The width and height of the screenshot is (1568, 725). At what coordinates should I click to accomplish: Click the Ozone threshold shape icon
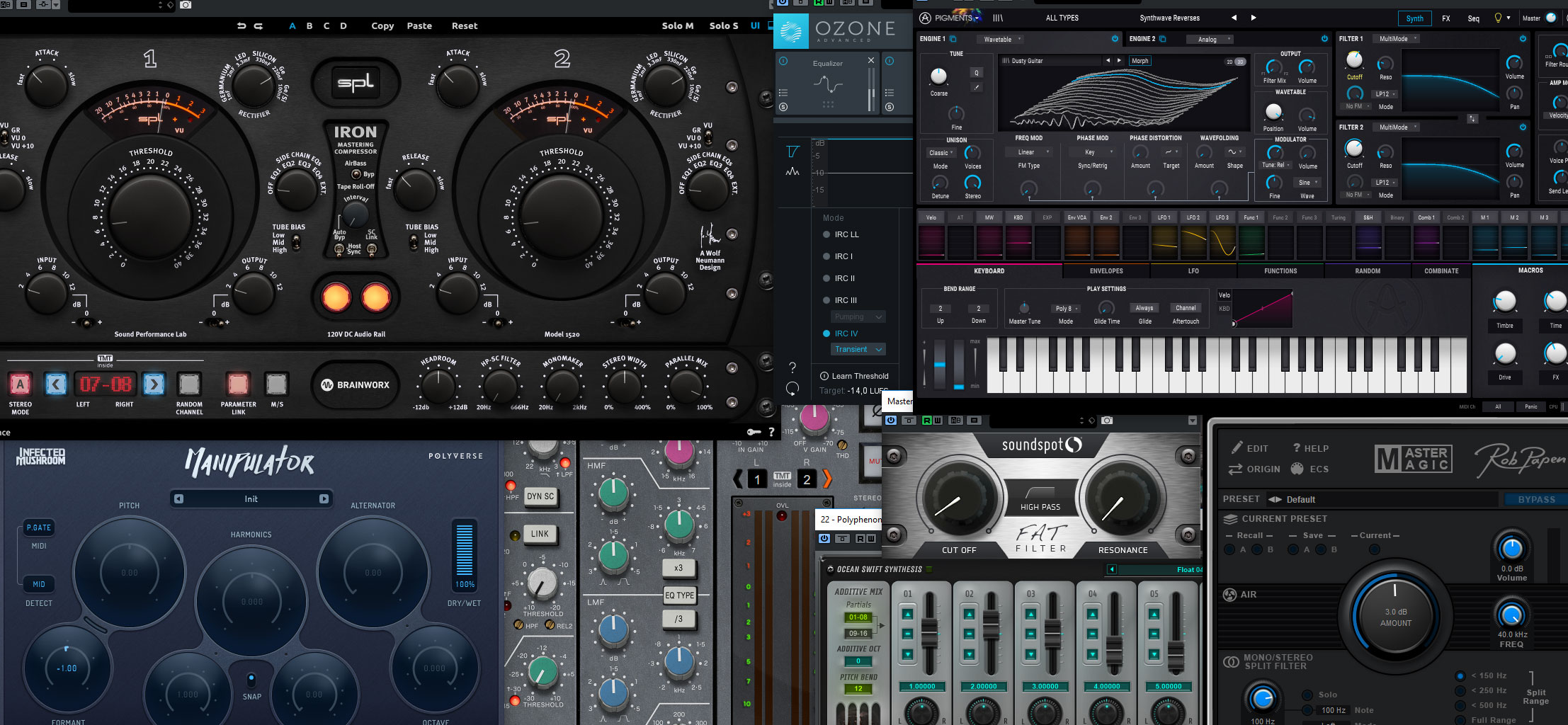[x=792, y=151]
